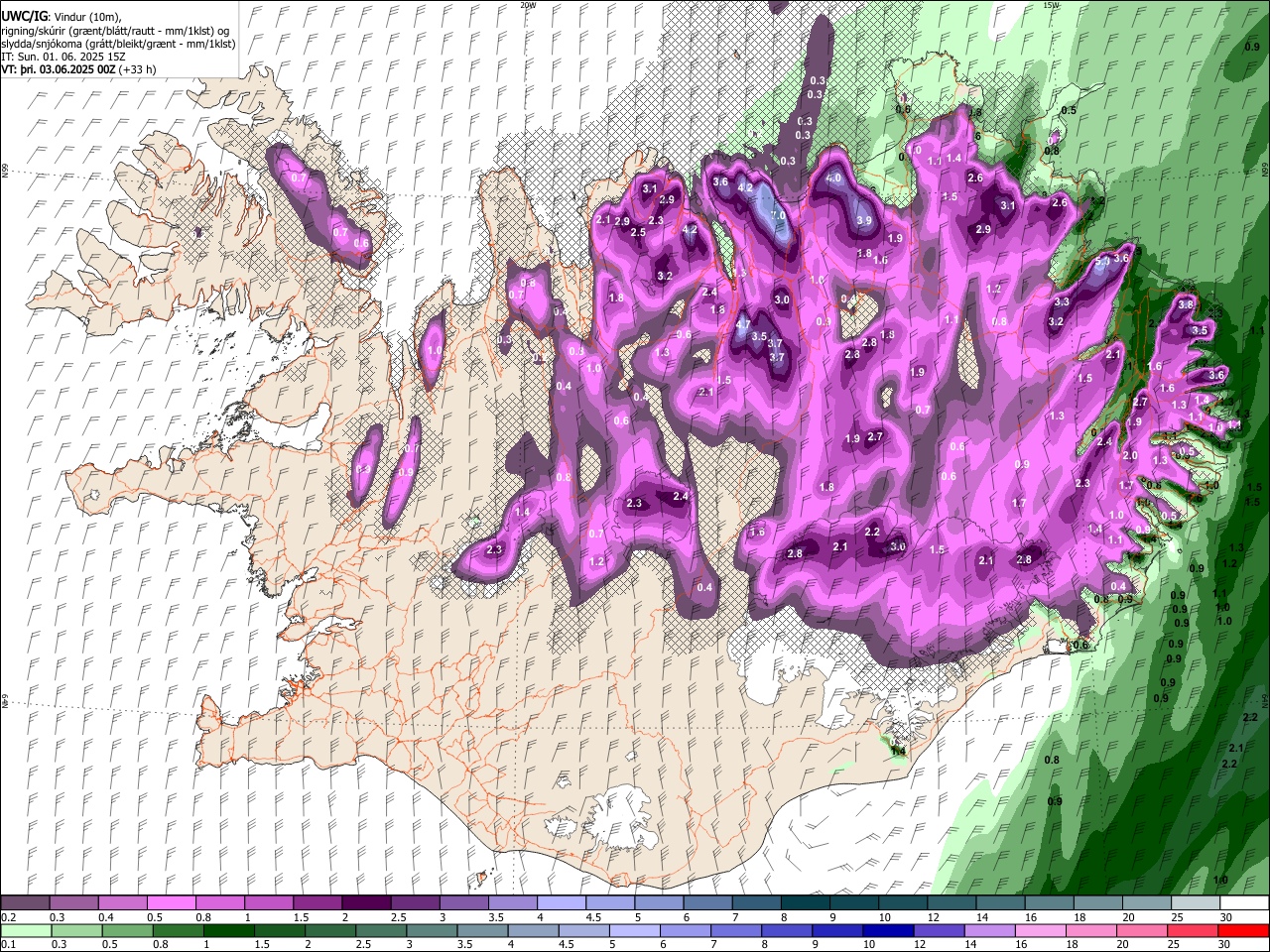Click the 4.0 precipitation value on the map
The height and width of the screenshot is (952, 1270).
tap(834, 178)
